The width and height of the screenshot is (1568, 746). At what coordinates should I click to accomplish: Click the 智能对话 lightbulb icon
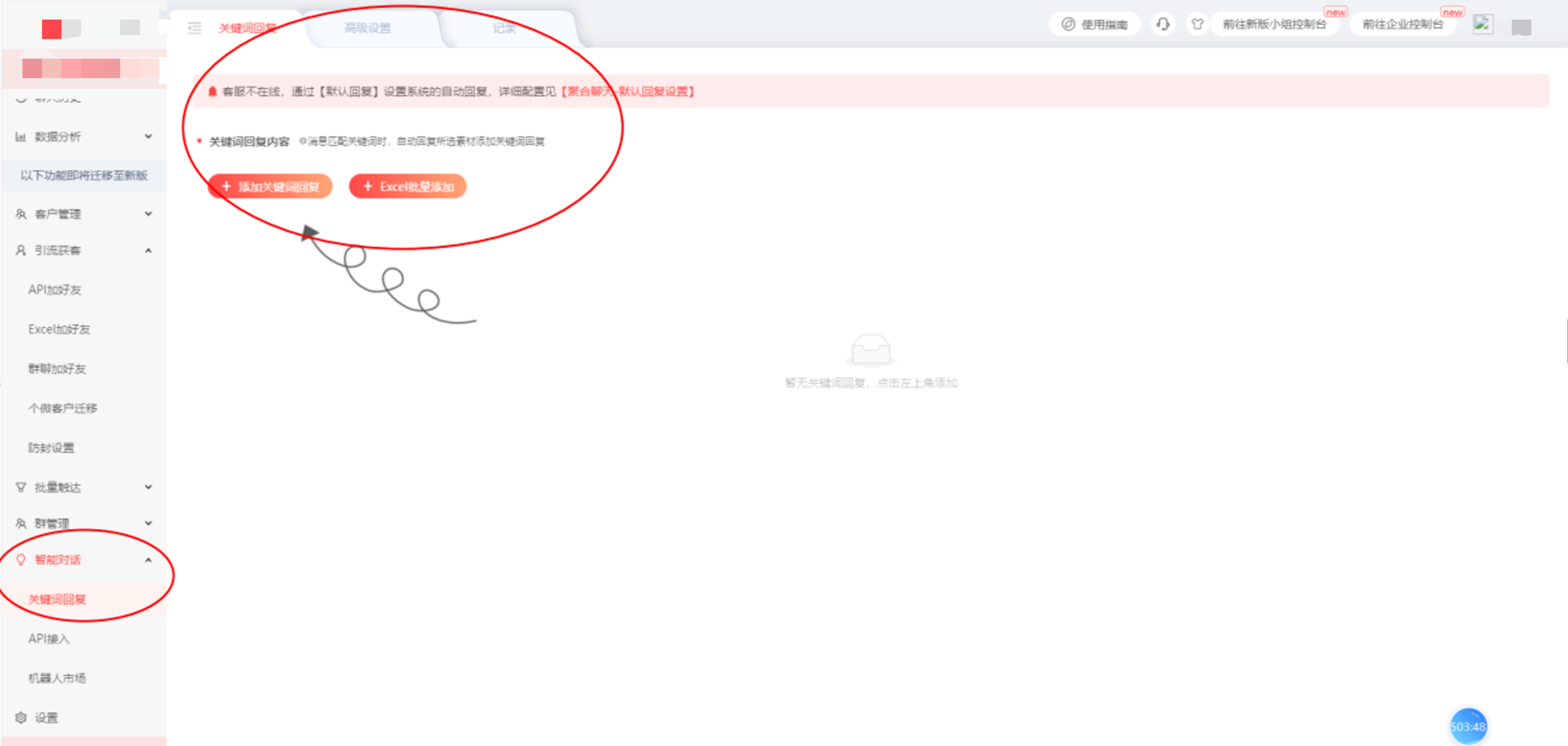[x=21, y=560]
